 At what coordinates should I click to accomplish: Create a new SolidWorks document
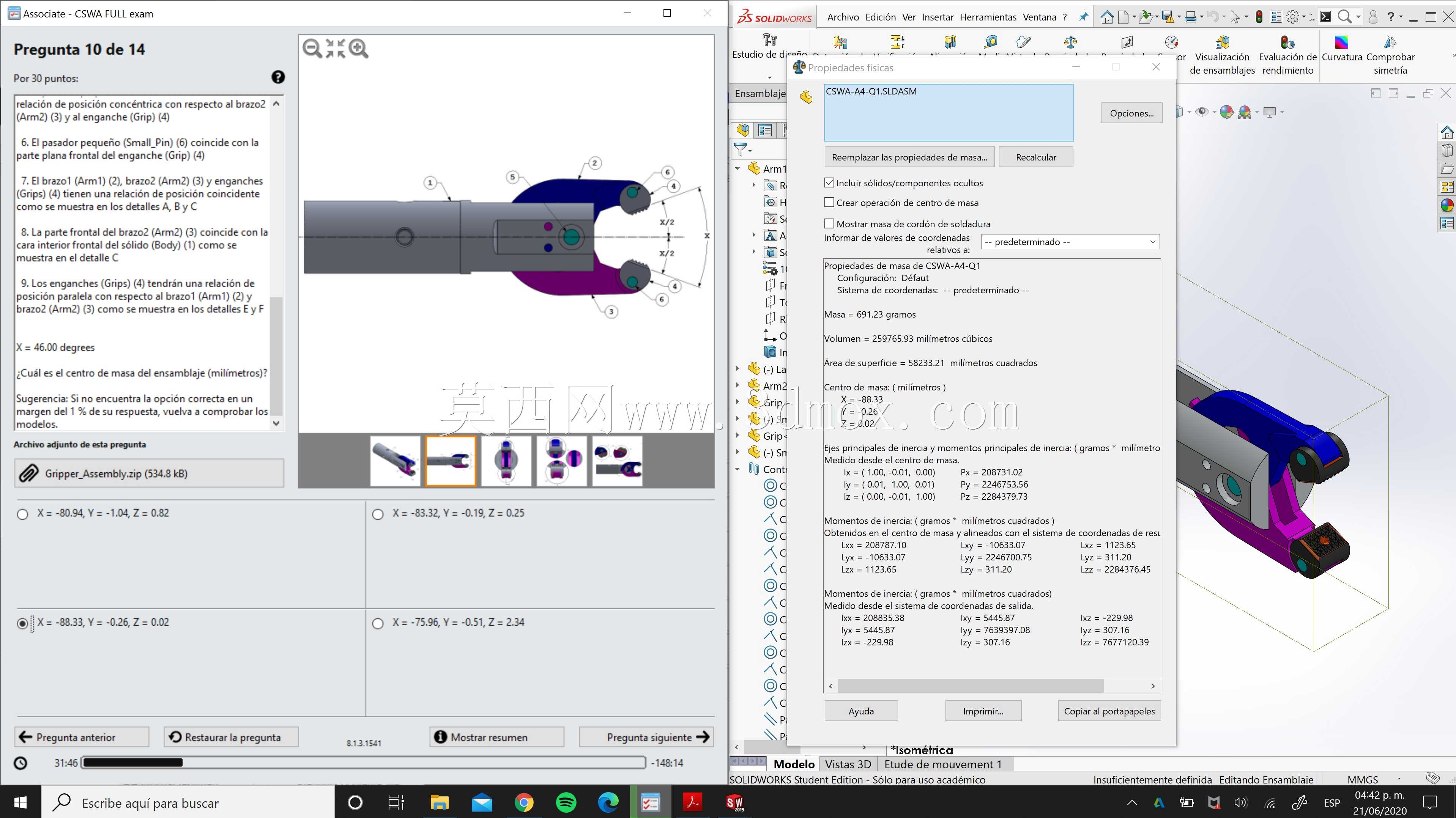coord(1124,17)
